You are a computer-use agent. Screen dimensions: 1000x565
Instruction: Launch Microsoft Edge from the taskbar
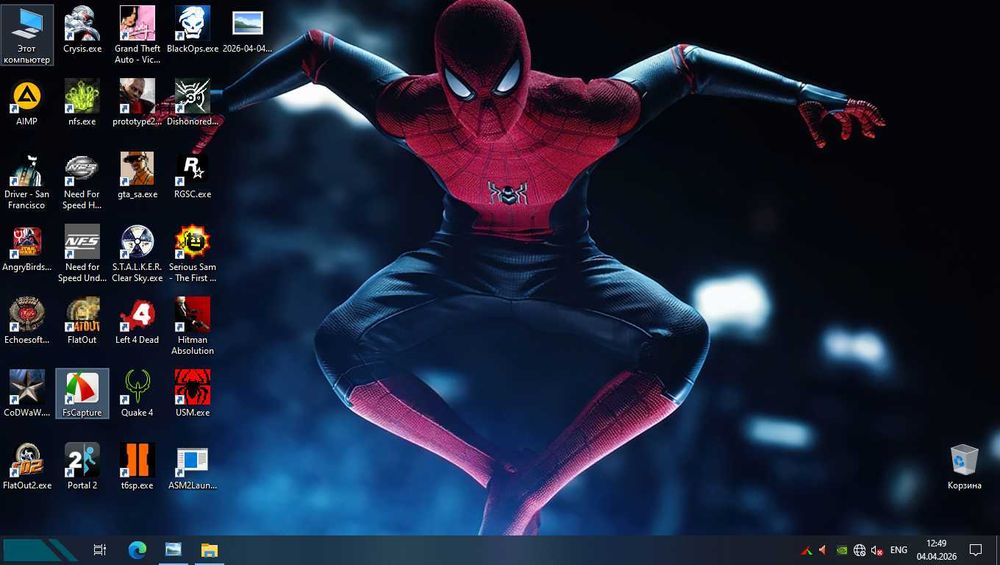coord(137,550)
